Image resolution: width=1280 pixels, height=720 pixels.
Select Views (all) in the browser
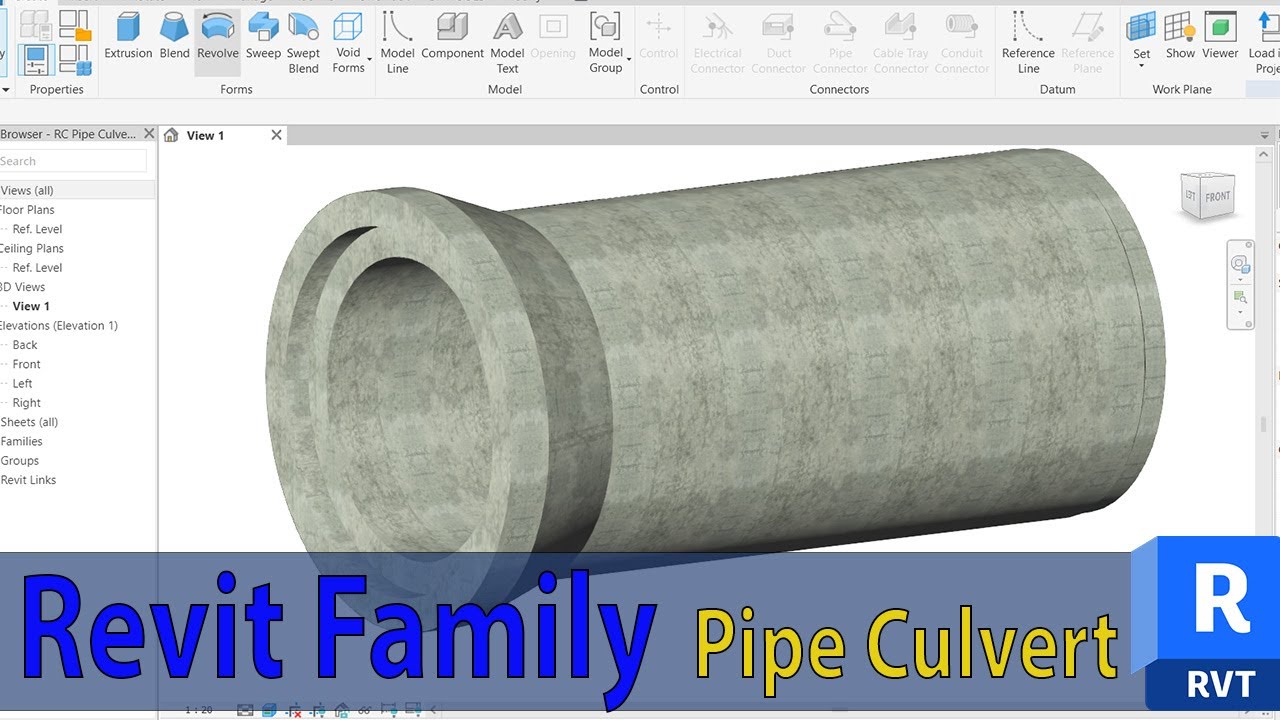click(27, 190)
